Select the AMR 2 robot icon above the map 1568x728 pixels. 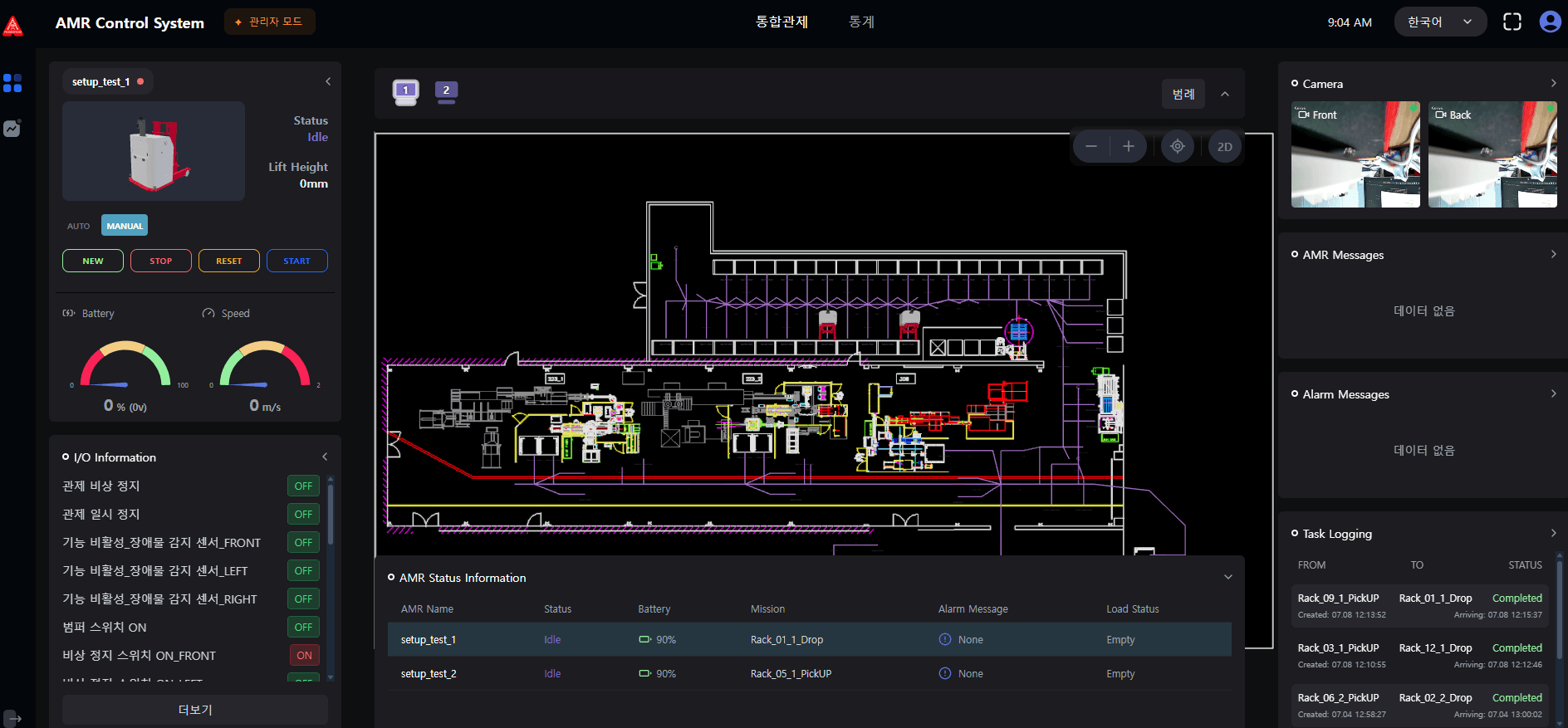click(x=446, y=91)
